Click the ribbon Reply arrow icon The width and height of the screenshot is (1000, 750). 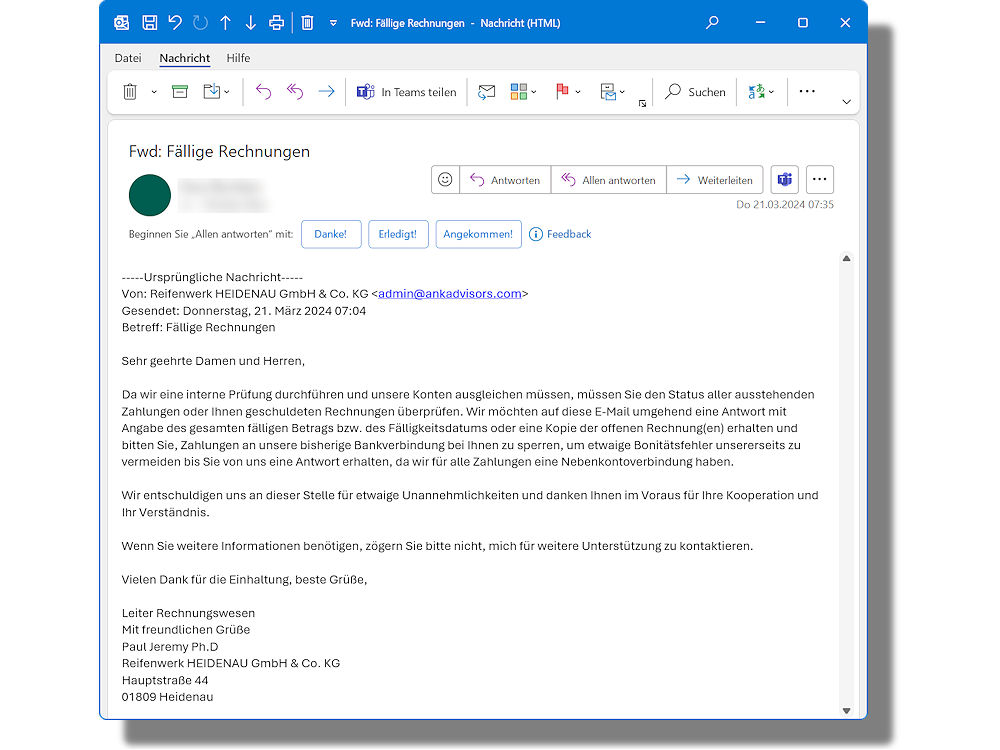click(263, 92)
